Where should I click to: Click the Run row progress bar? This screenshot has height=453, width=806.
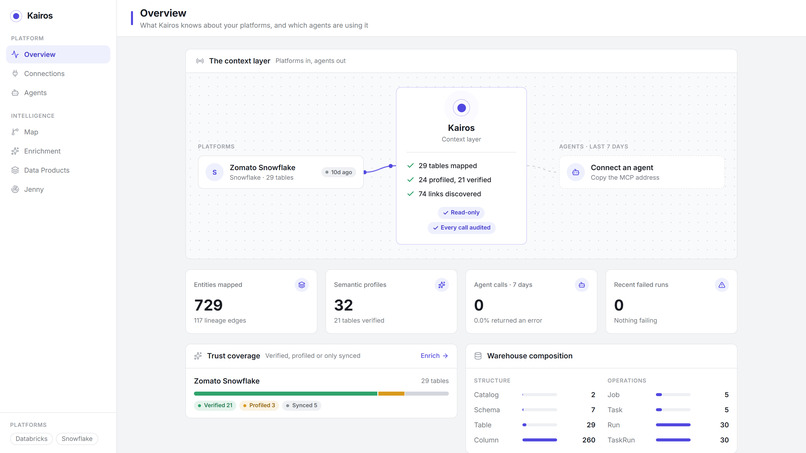[673, 425]
